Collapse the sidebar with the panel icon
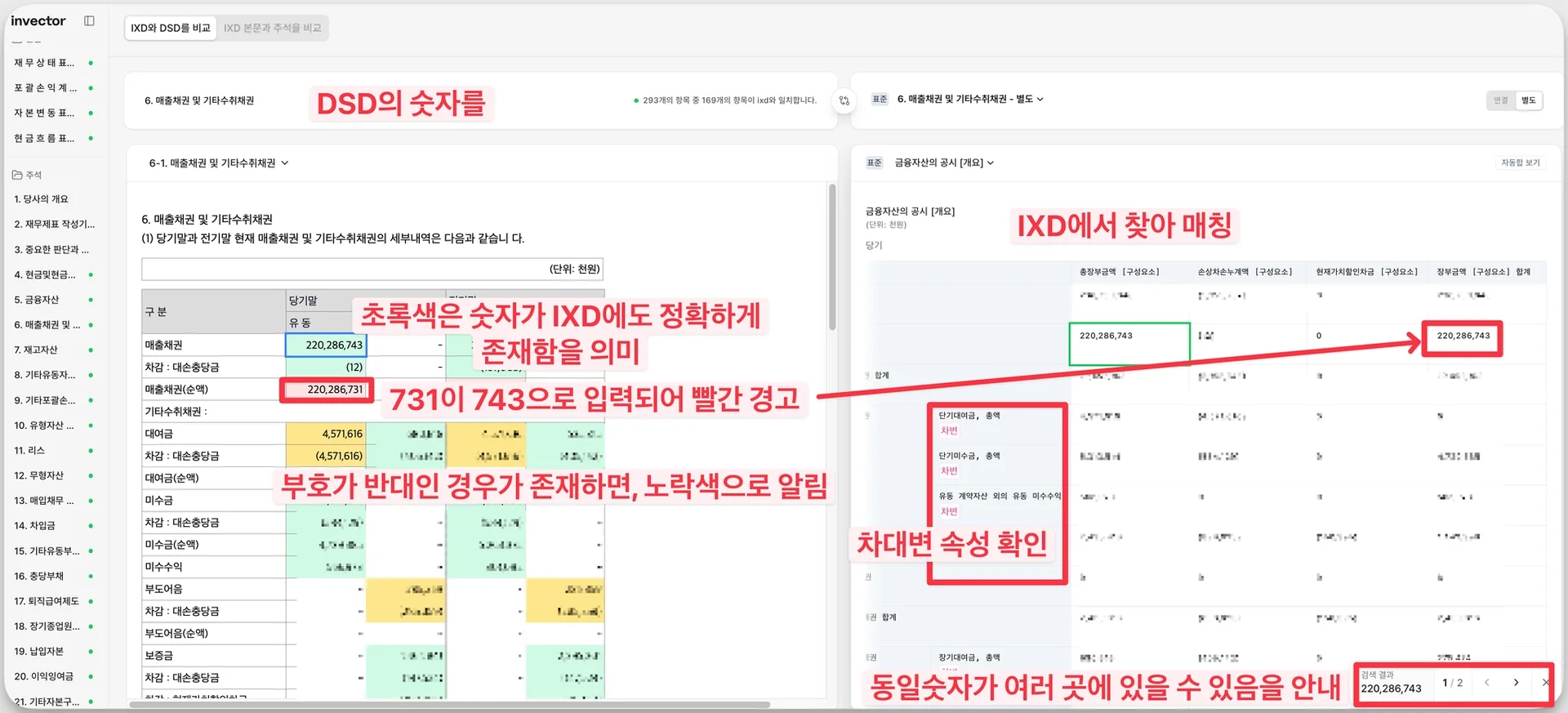Screen dimensions: 1568x713 coord(89,21)
